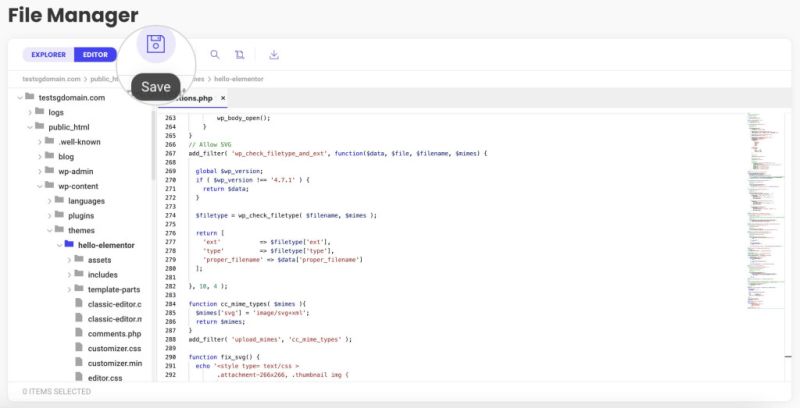Expand the languages folder chevron
The image size is (800, 408).
pos(49,201)
